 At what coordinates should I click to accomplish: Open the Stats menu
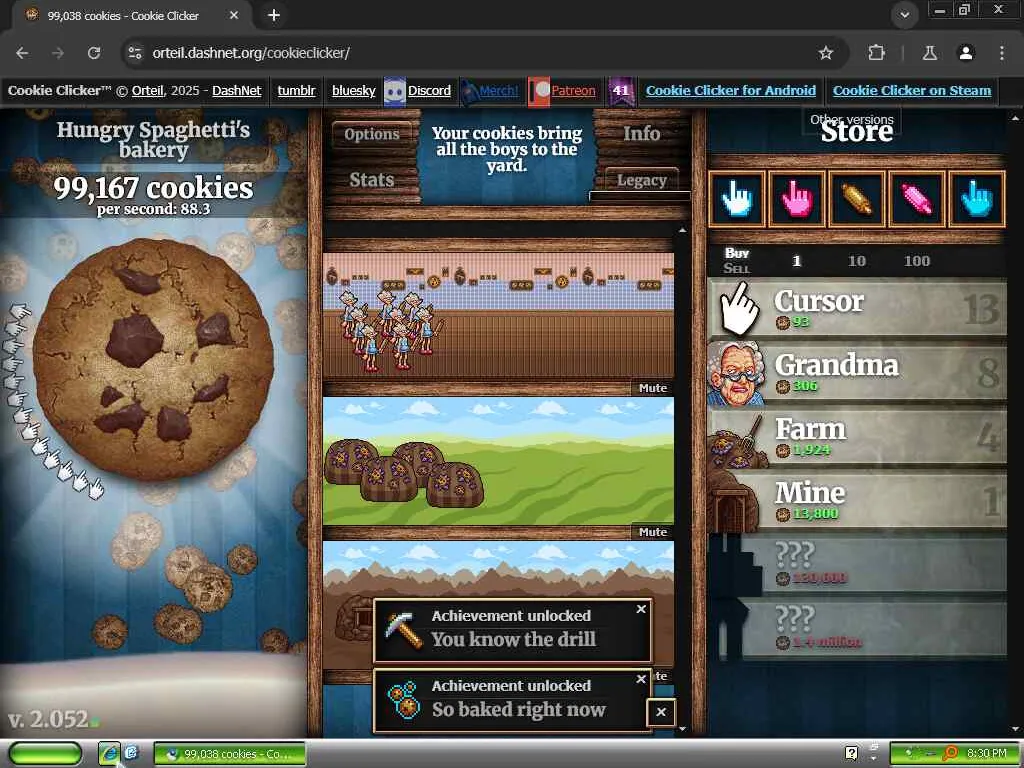pos(372,180)
